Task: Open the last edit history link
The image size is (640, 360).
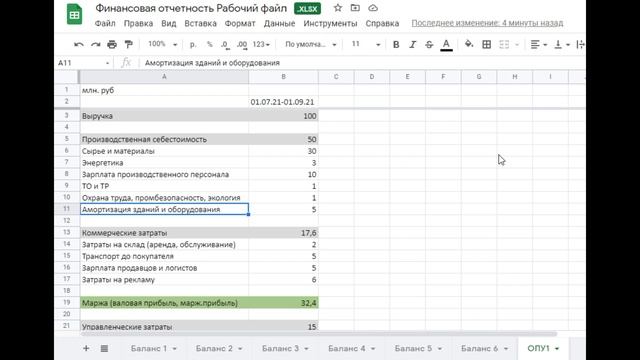Action: [x=487, y=23]
